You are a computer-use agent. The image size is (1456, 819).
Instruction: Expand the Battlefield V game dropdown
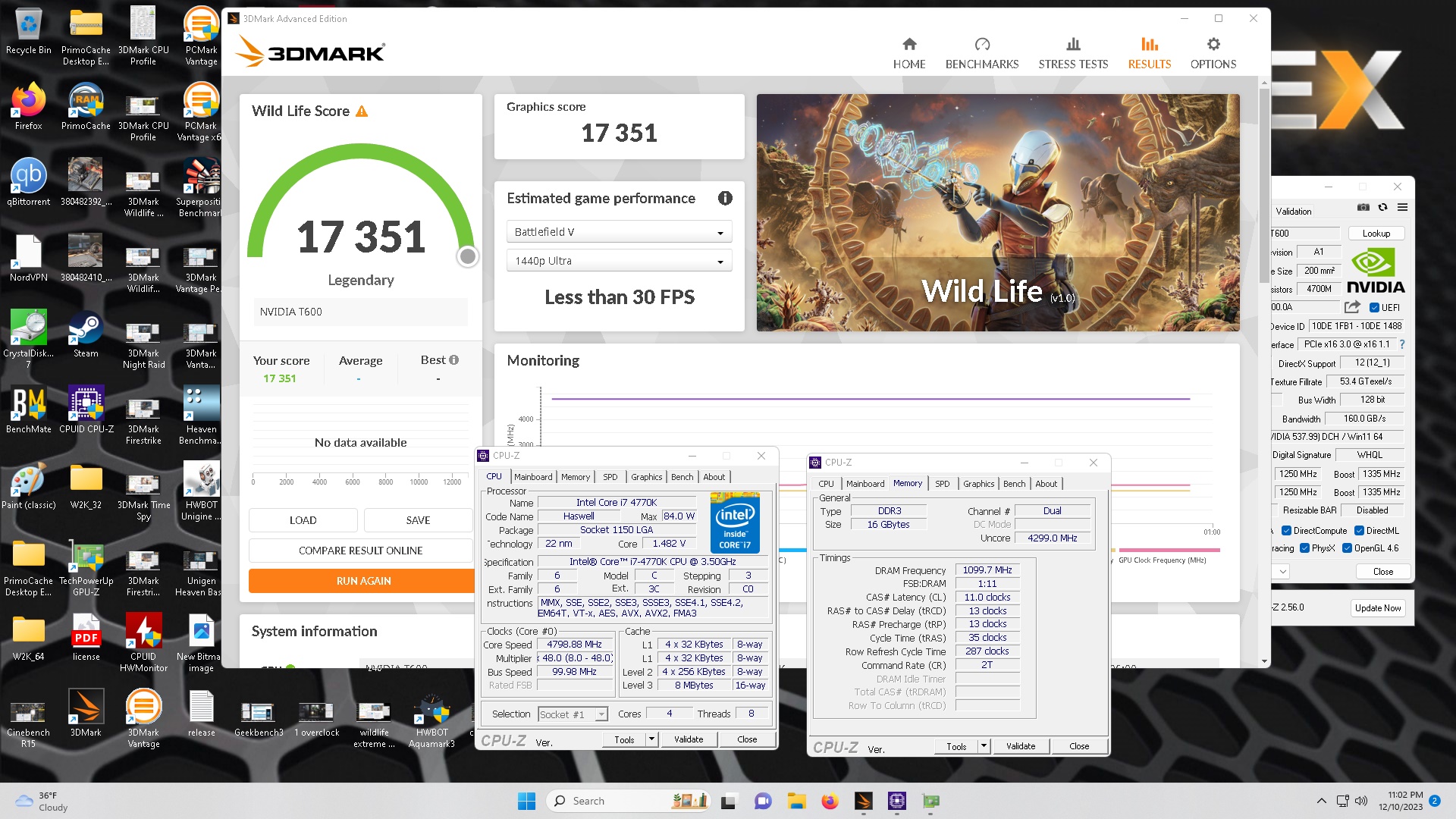pyautogui.click(x=619, y=232)
